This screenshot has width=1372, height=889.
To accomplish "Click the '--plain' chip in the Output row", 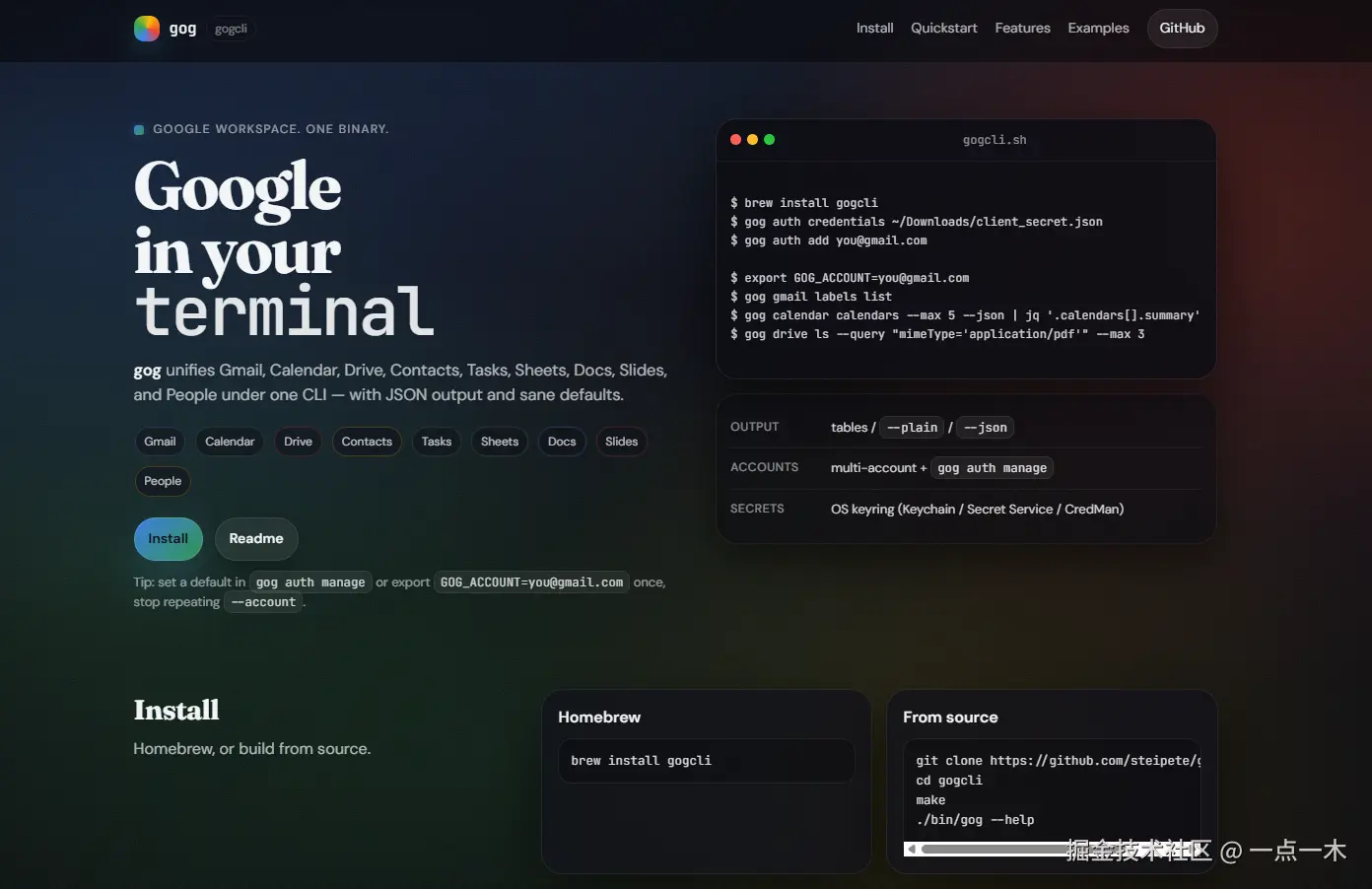I will click(912, 428).
